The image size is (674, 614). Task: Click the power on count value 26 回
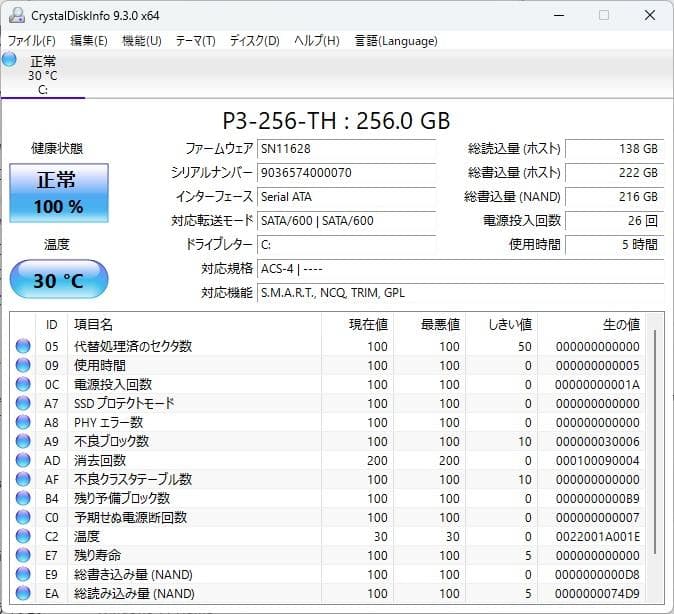tap(615, 221)
